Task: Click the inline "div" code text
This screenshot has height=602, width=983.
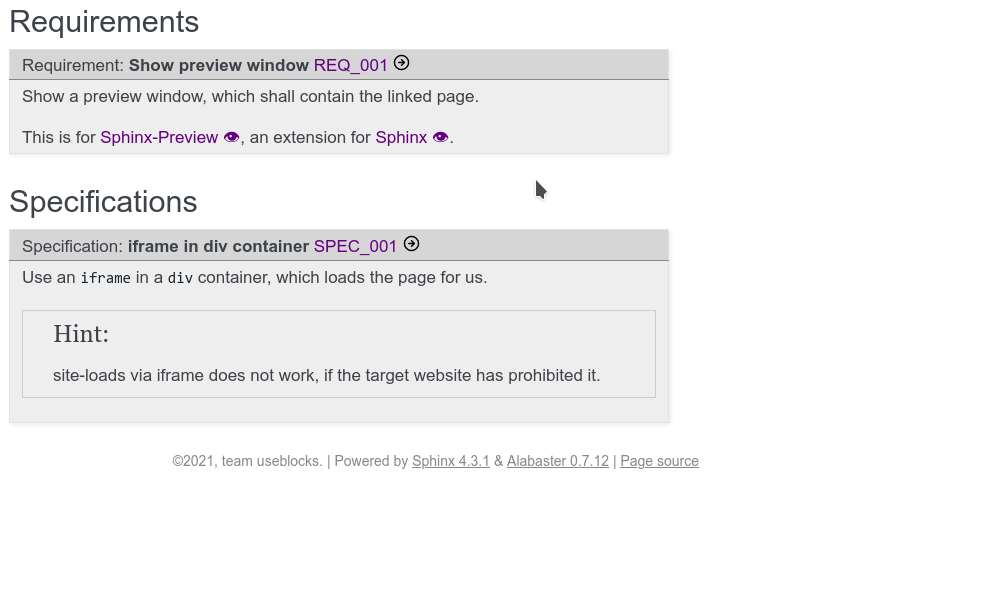Action: click(180, 278)
